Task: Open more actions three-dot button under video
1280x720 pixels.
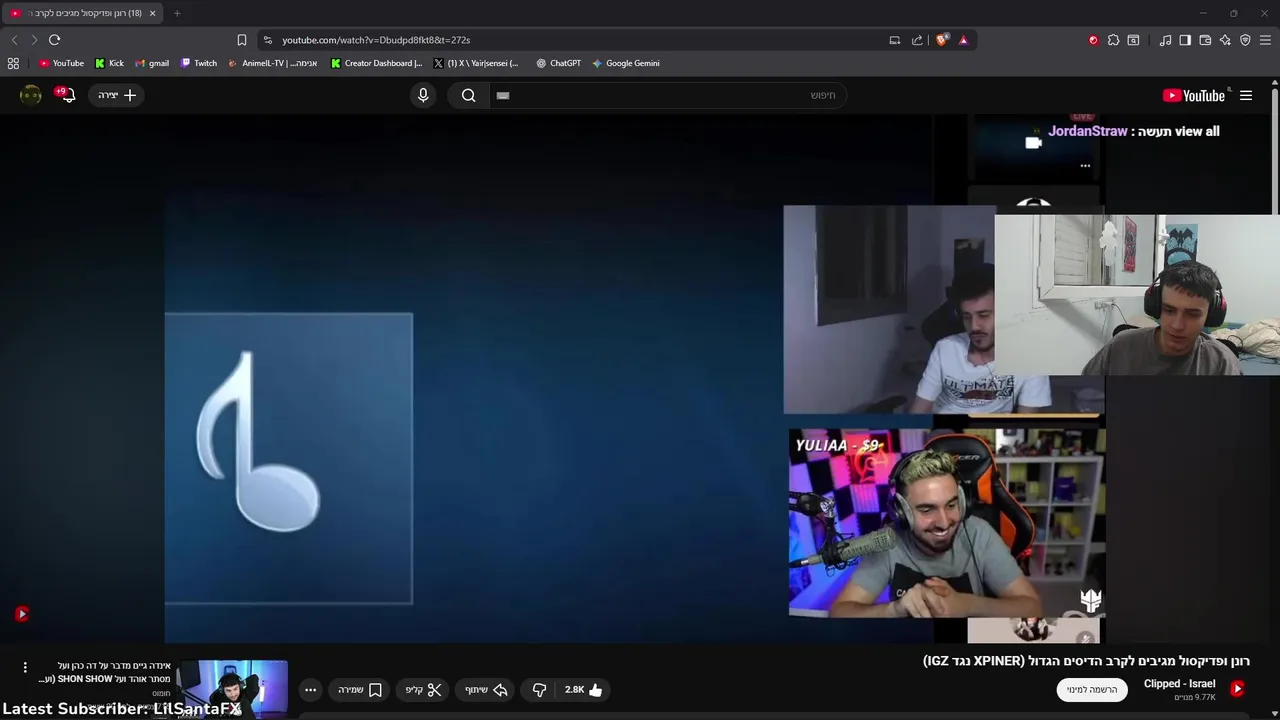Action: point(310,690)
